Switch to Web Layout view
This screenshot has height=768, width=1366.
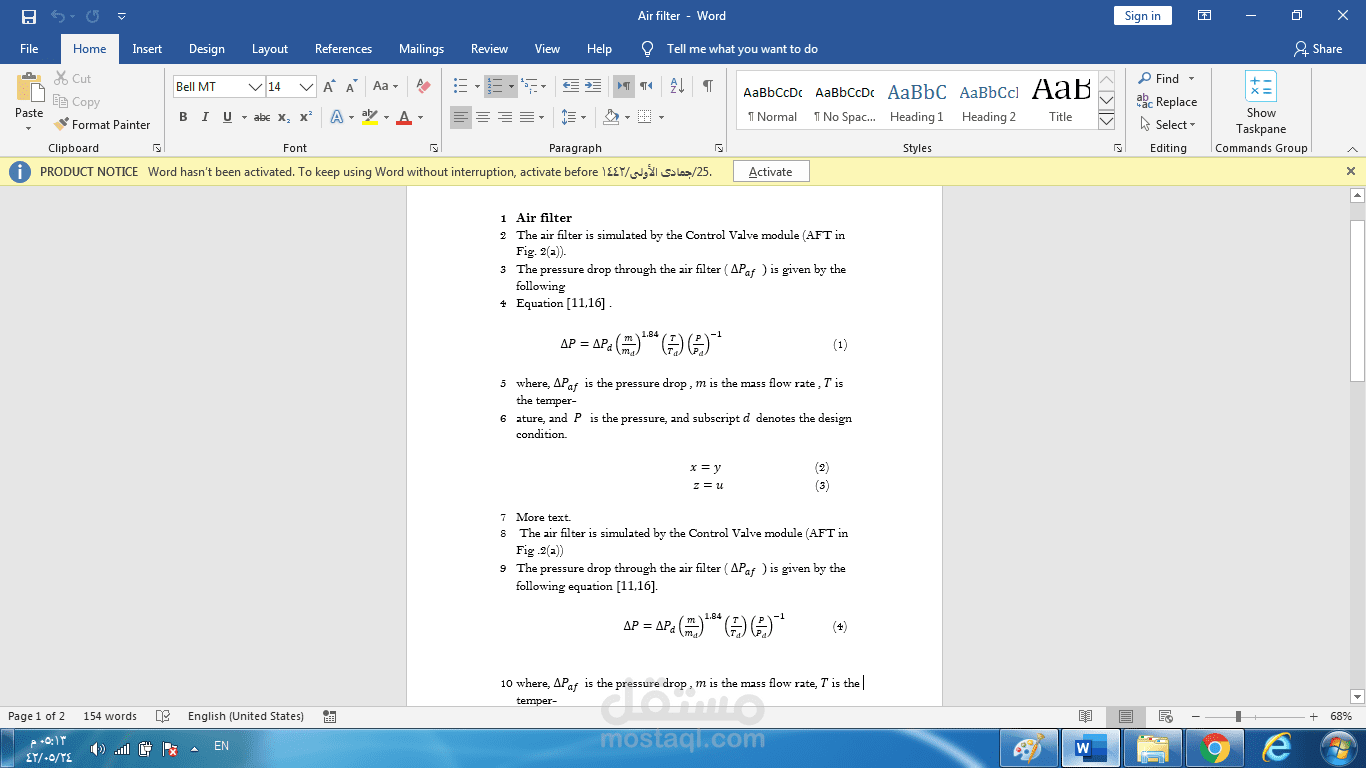[1165, 717]
